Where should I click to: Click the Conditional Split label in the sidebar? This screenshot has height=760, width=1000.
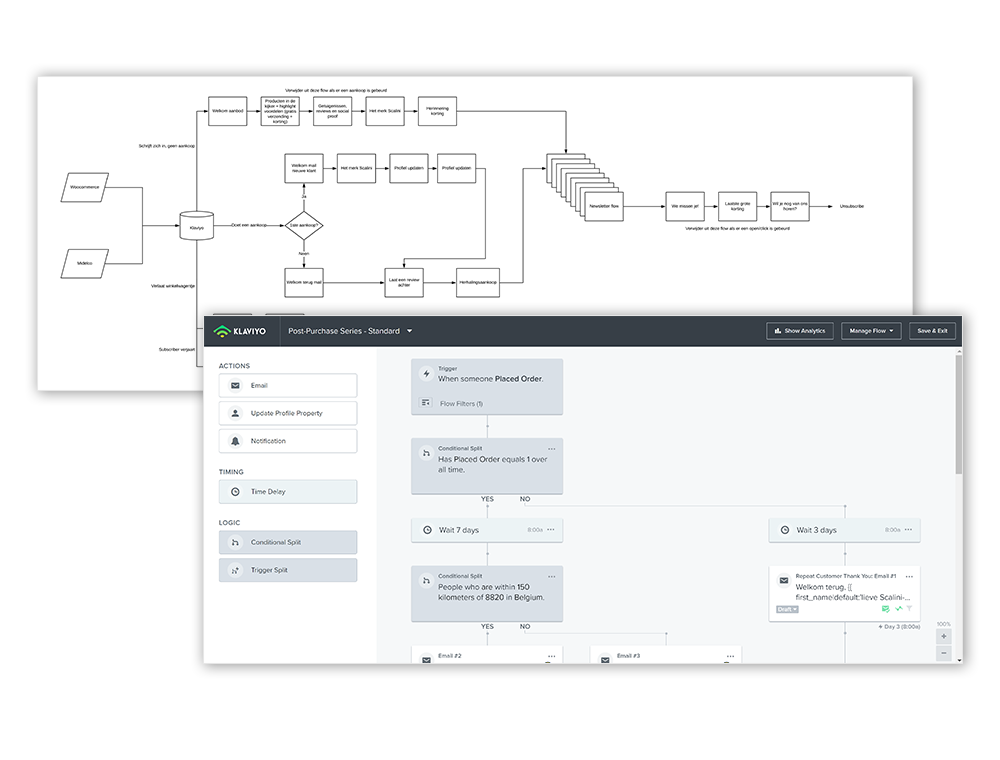tap(276, 543)
